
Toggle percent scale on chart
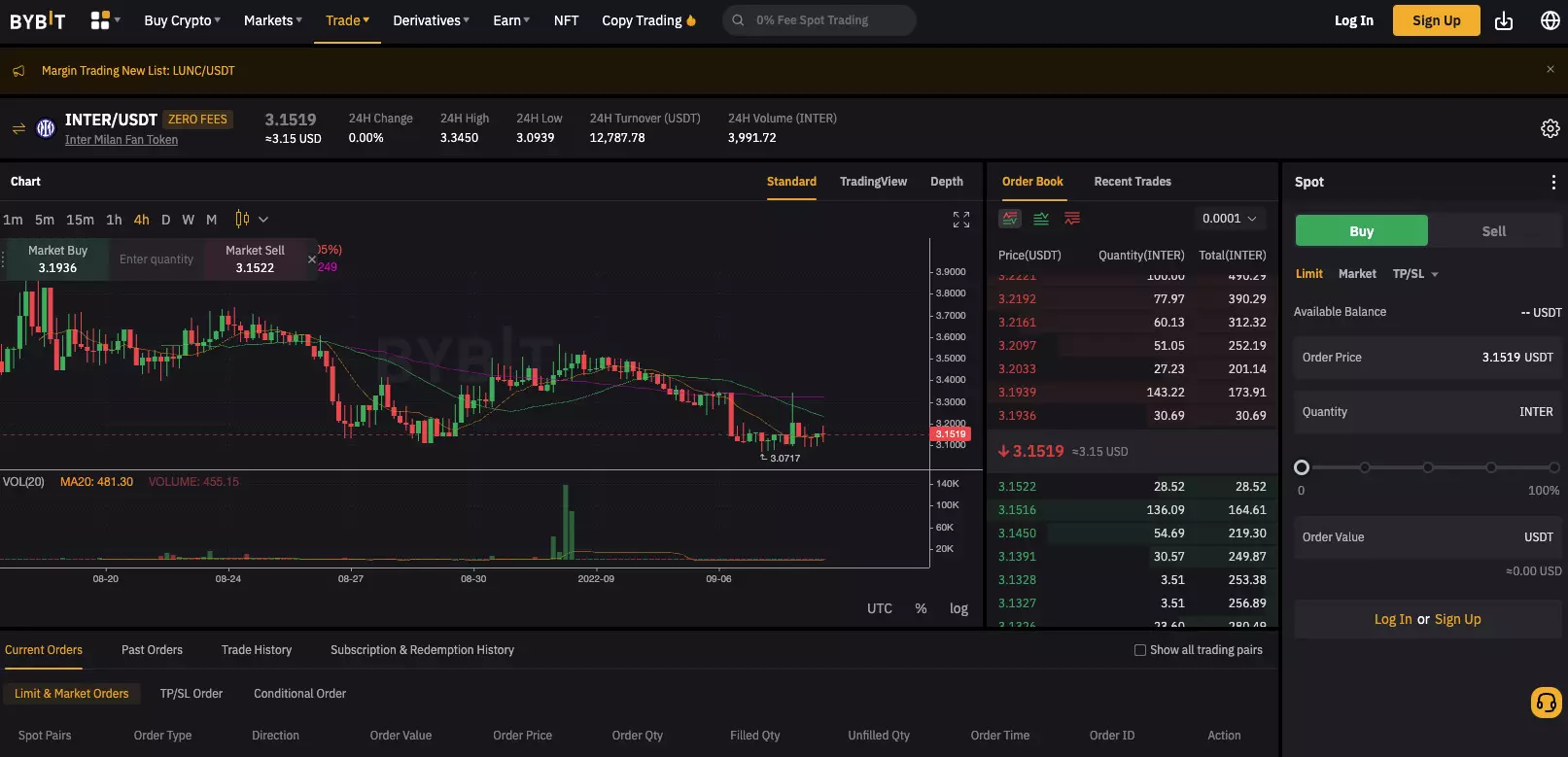coord(921,608)
